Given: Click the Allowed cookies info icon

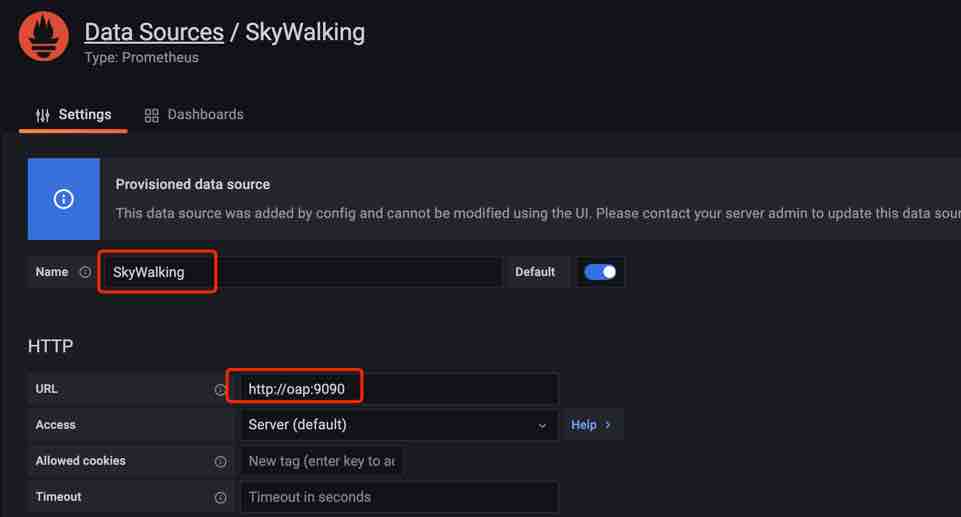Looking at the screenshot, I should click(221, 461).
